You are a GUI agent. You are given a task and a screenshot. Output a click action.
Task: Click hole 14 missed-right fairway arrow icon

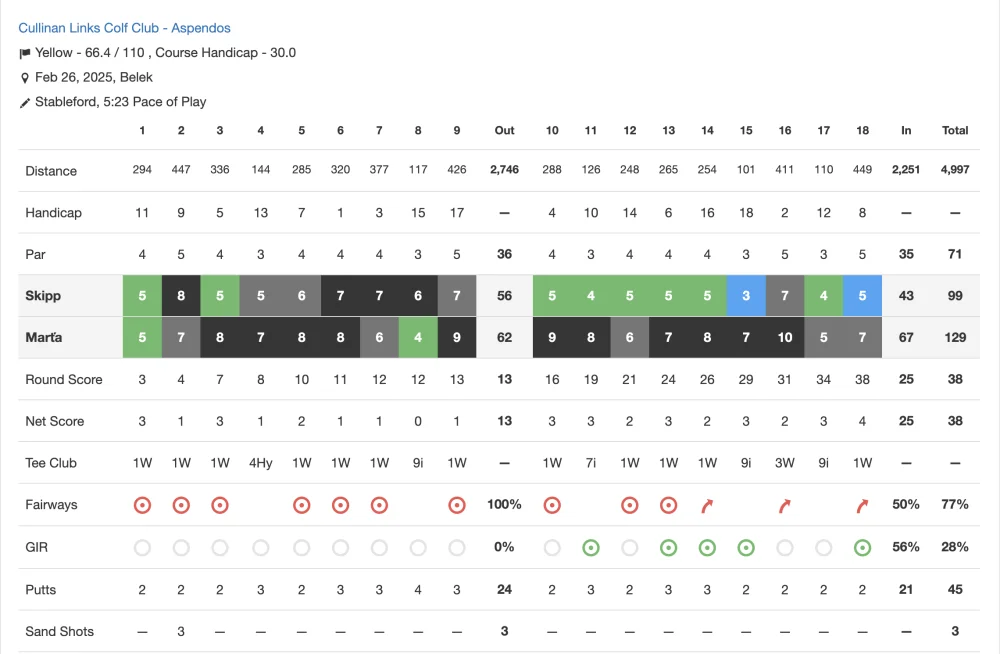click(707, 505)
